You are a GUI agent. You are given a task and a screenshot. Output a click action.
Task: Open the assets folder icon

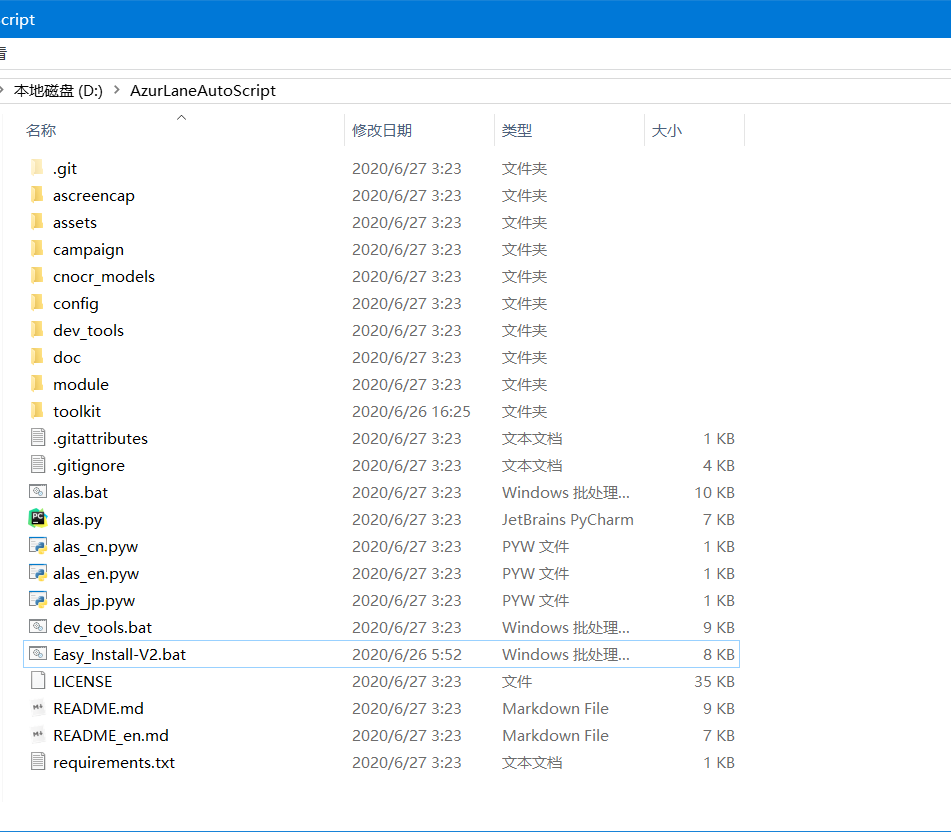pyautogui.click(x=36, y=222)
